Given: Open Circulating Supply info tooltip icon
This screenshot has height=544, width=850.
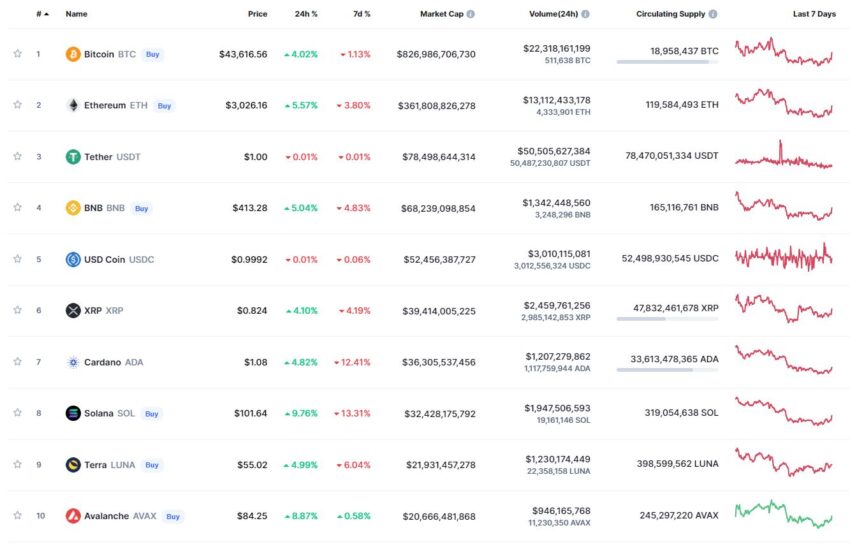Looking at the screenshot, I should (x=713, y=14).
